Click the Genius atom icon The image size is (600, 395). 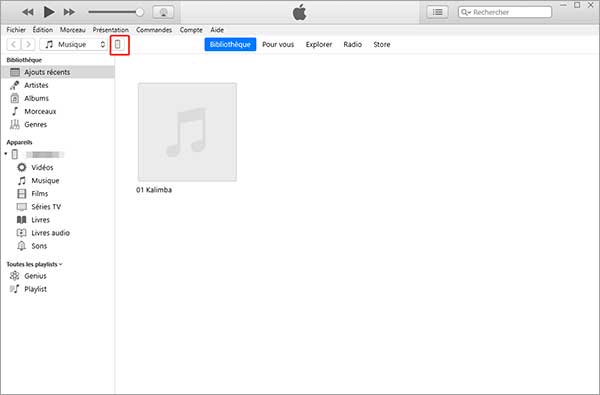(15, 276)
